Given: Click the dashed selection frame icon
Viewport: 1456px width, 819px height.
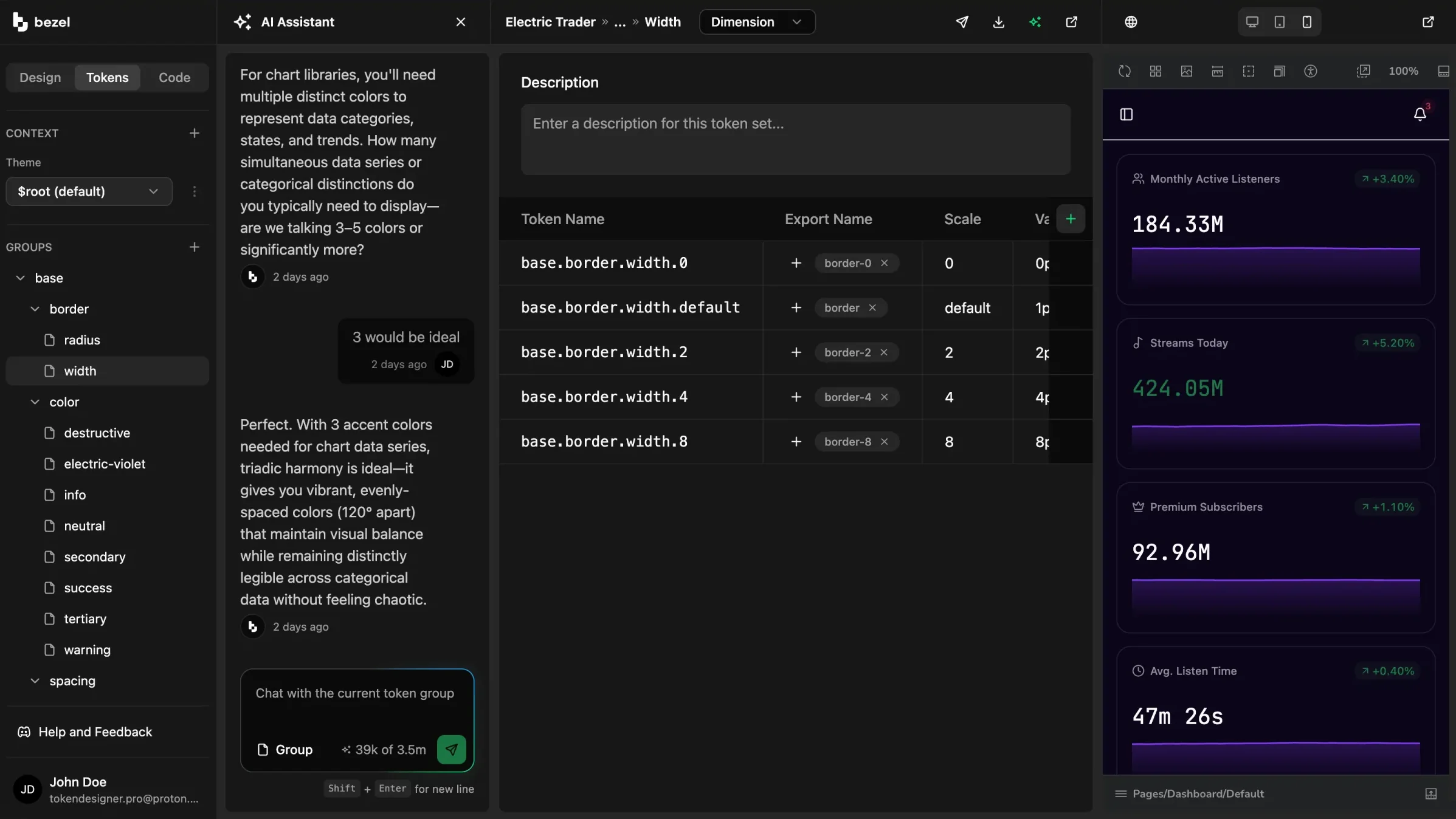Looking at the screenshot, I should click(x=1249, y=71).
